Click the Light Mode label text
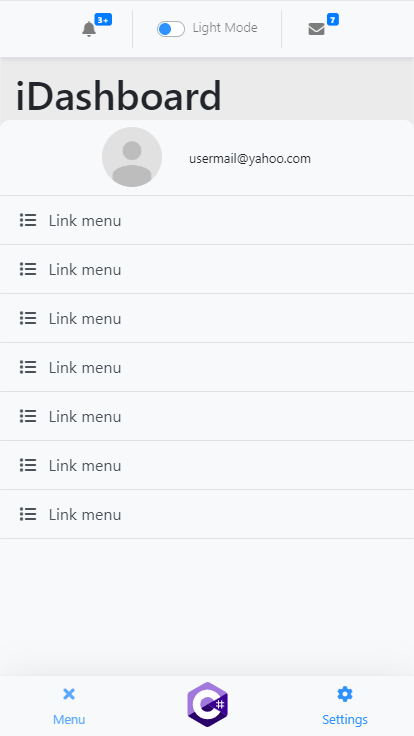 (225, 28)
